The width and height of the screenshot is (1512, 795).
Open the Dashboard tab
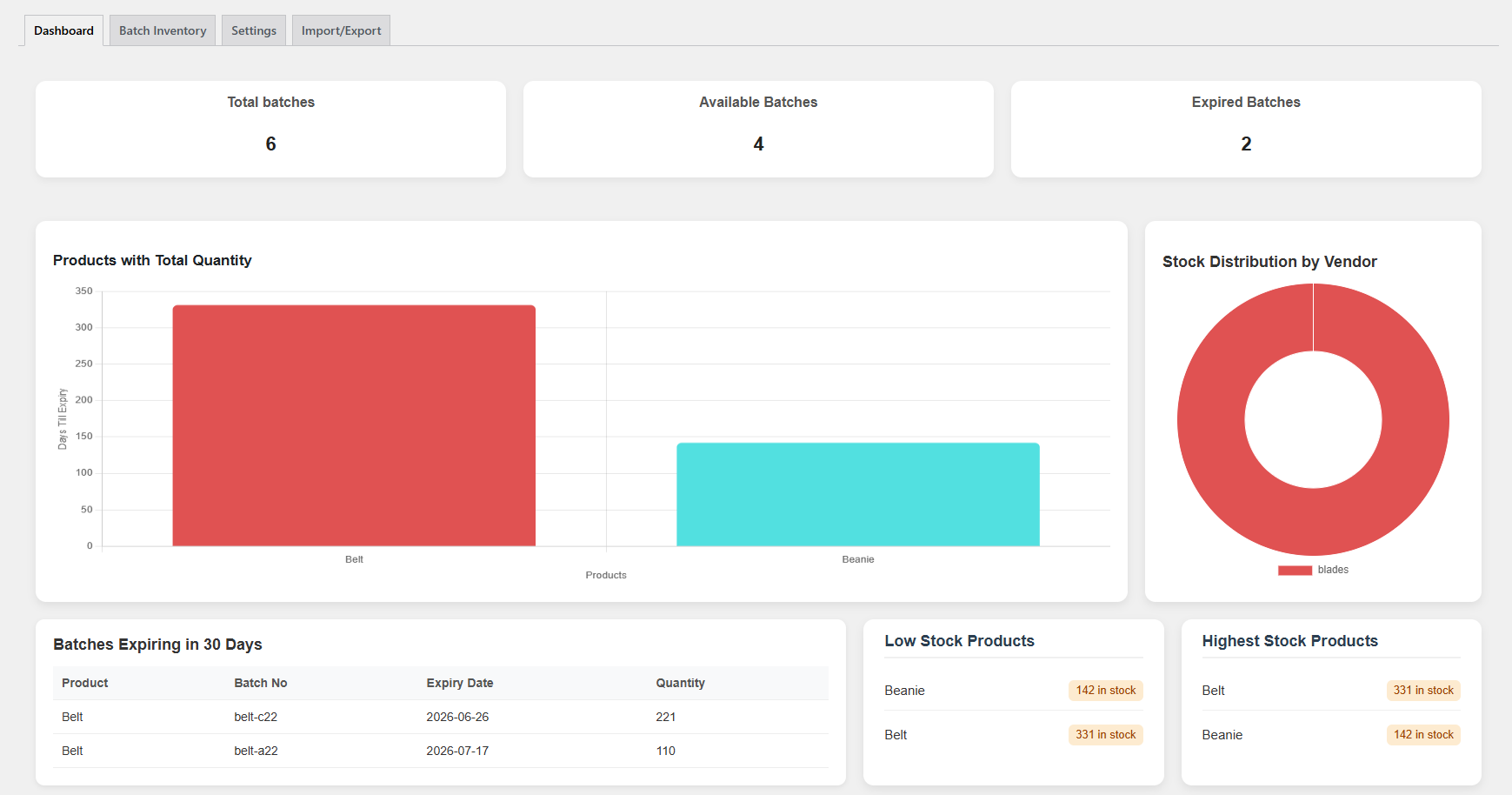(63, 30)
